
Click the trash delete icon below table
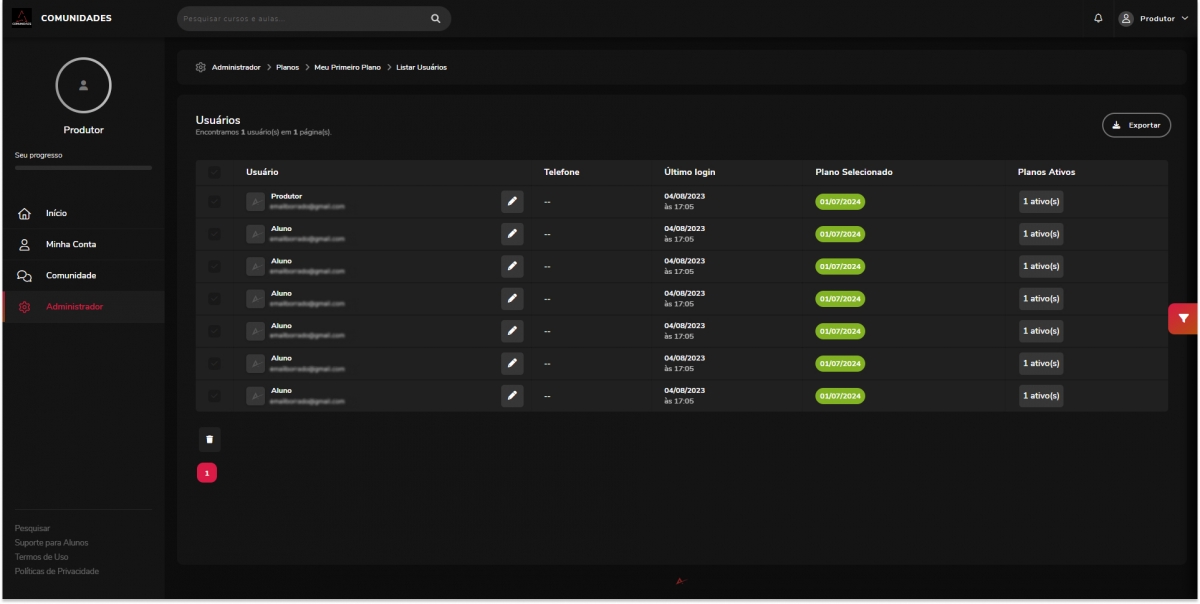pyautogui.click(x=209, y=439)
